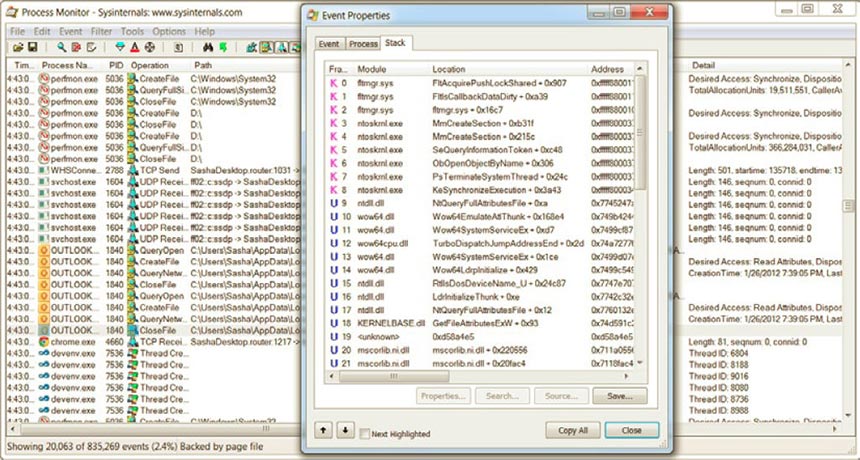Image resolution: width=860 pixels, height=460 pixels.
Task: Open the Filter funnel toolbar icon
Action: [120, 48]
